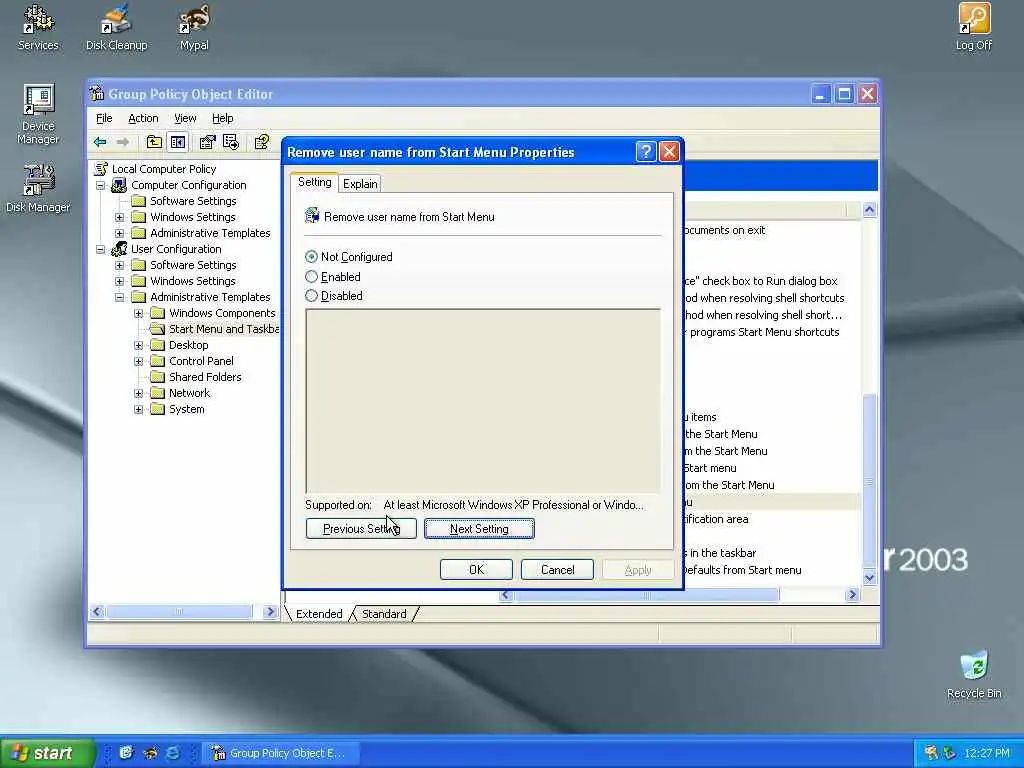Switch to the Explain tab
Screen dimensions: 1024x768
[x=360, y=184]
